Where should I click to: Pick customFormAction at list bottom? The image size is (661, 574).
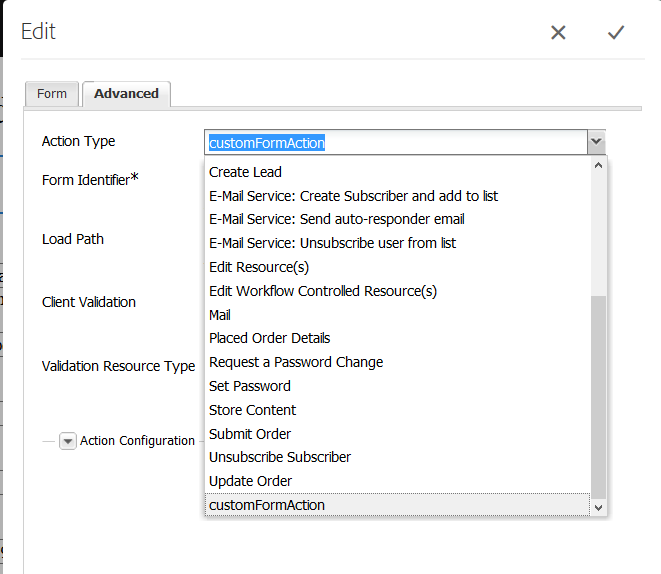267,505
